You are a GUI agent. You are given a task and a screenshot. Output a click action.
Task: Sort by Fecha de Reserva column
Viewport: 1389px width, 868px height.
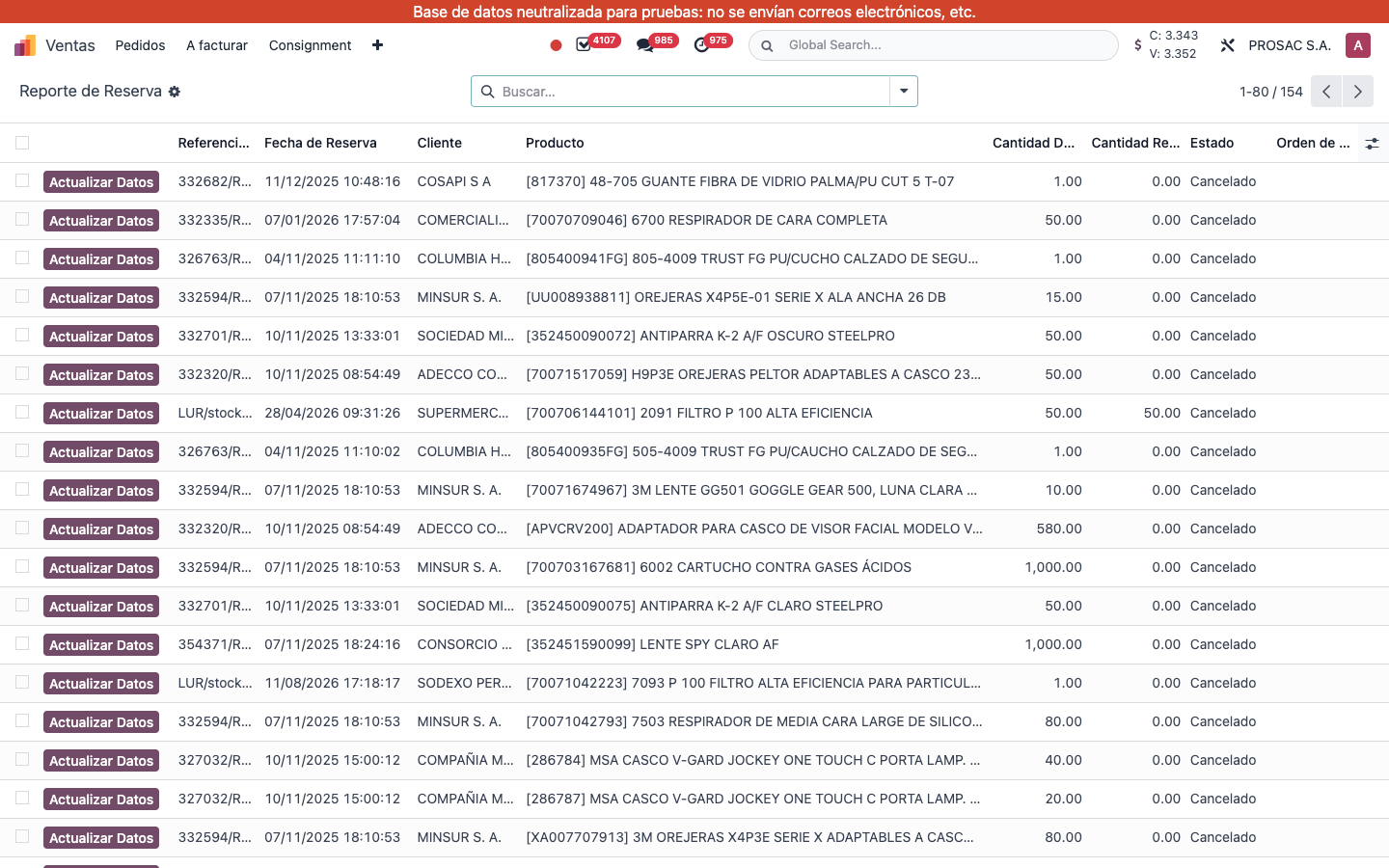(x=320, y=143)
